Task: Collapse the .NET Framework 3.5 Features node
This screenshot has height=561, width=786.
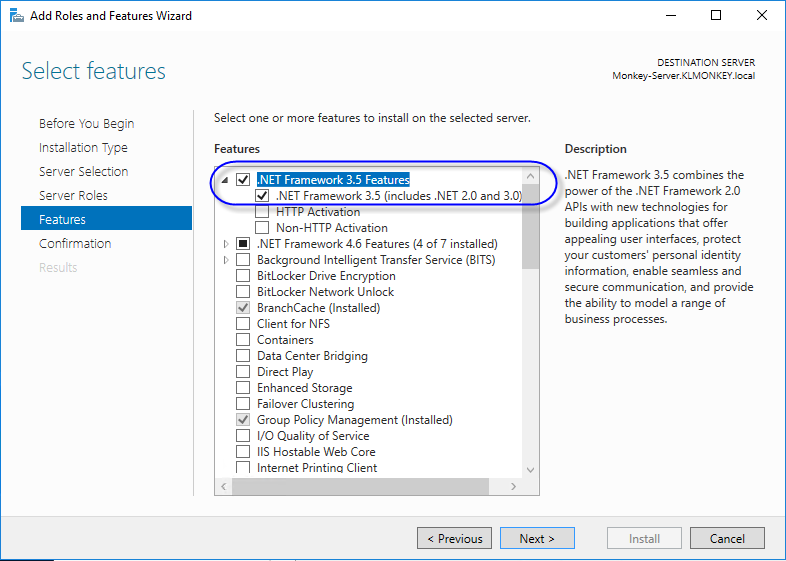Action: tap(225, 180)
